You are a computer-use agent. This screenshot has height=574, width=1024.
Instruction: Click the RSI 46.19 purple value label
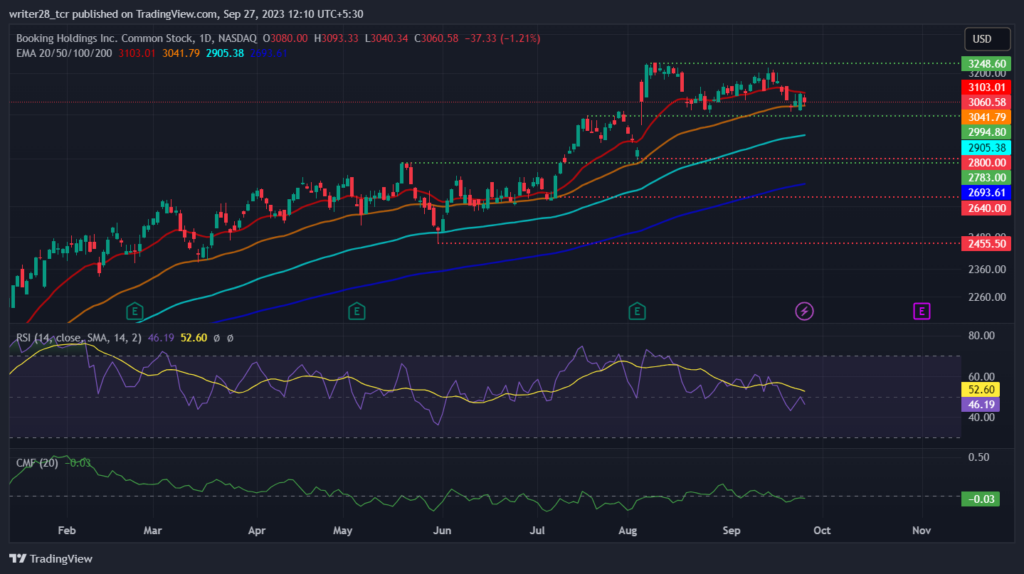980,405
